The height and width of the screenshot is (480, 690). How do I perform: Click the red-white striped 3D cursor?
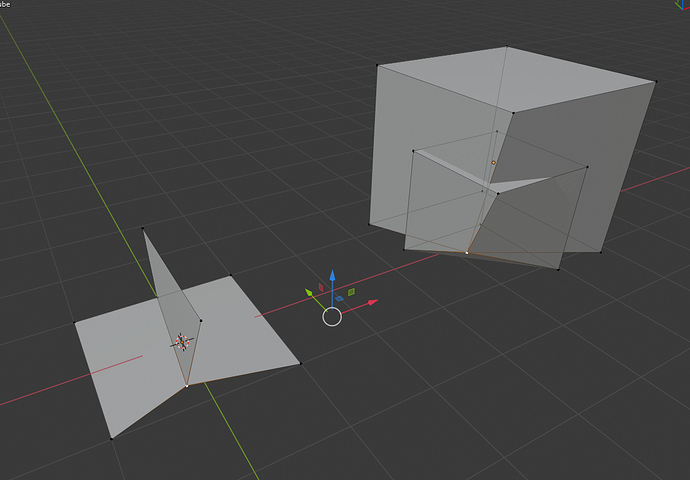(182, 342)
